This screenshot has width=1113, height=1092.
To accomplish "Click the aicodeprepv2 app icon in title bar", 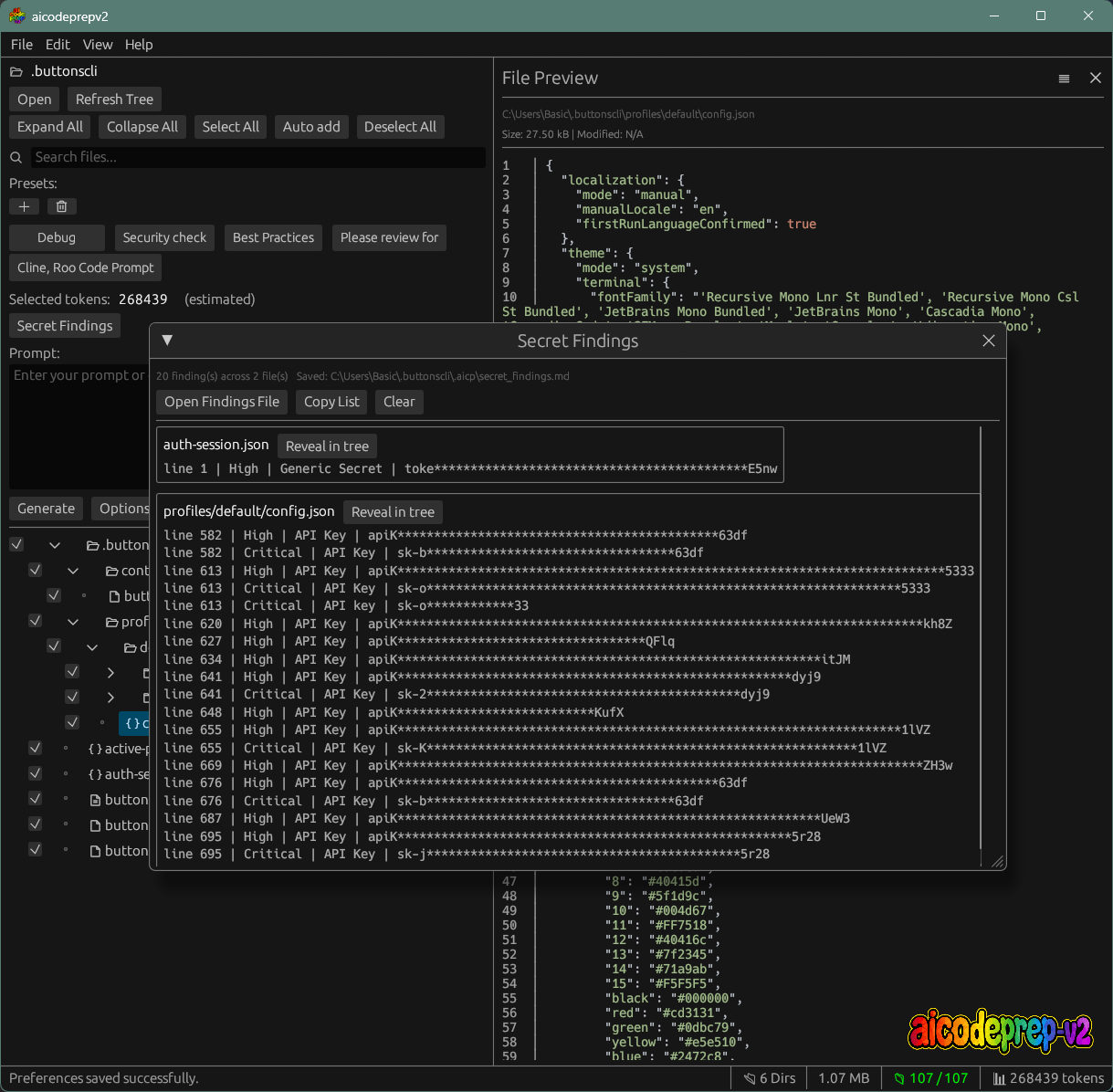I will tap(16, 16).
